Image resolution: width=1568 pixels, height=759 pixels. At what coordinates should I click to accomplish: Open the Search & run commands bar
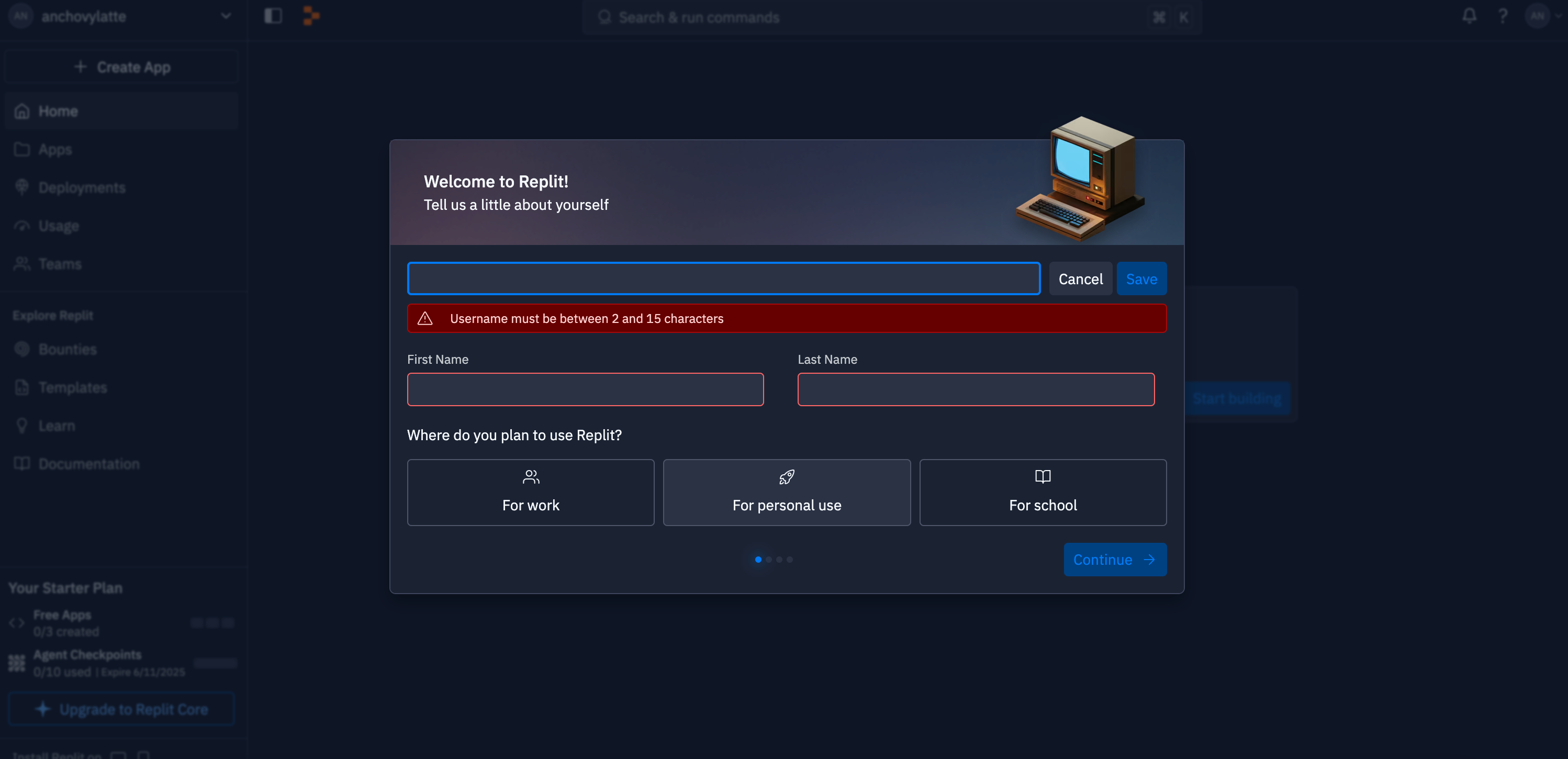tap(892, 17)
